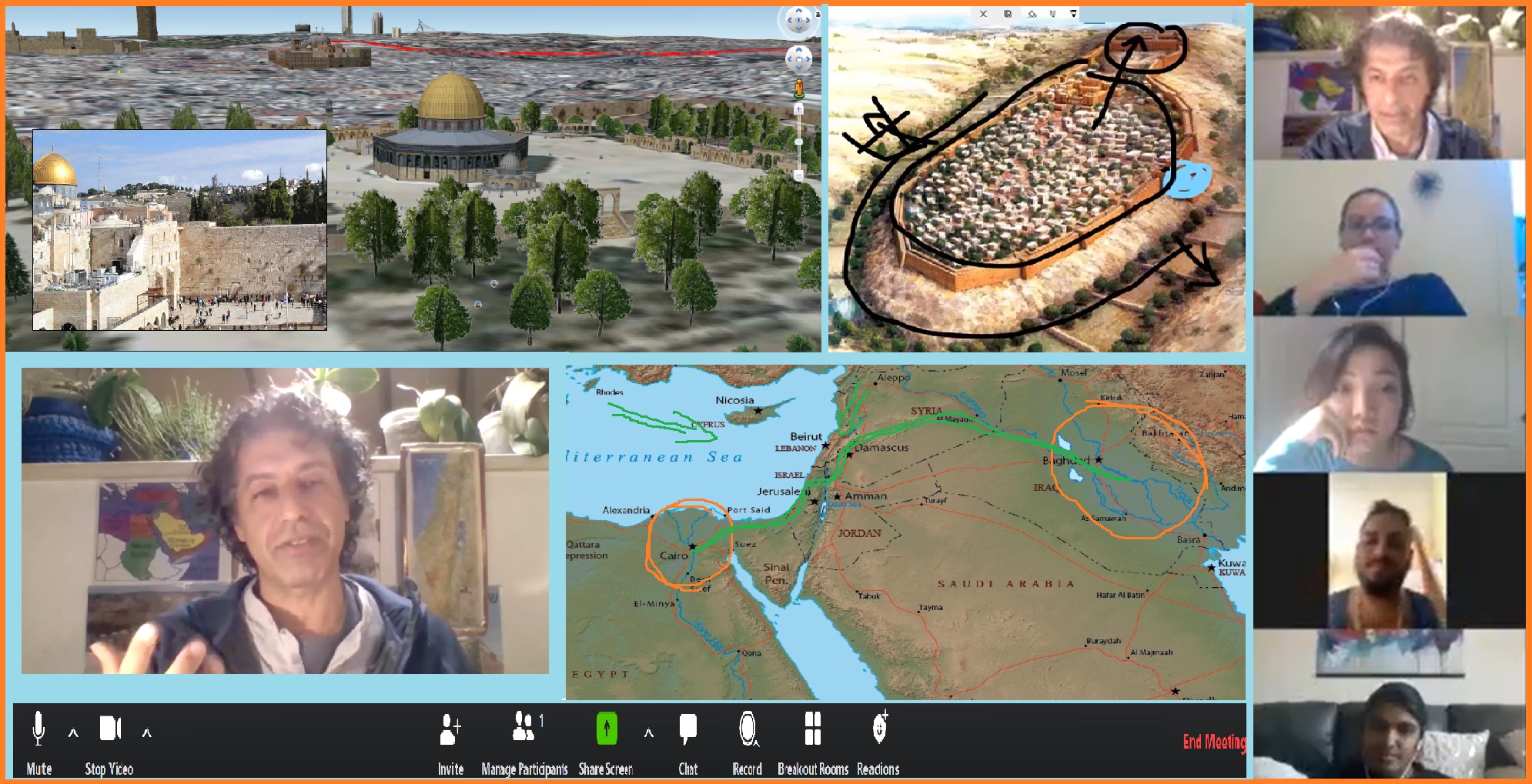Open share options arrow beside Share Screen
The height and width of the screenshot is (784, 1532).
(x=649, y=733)
